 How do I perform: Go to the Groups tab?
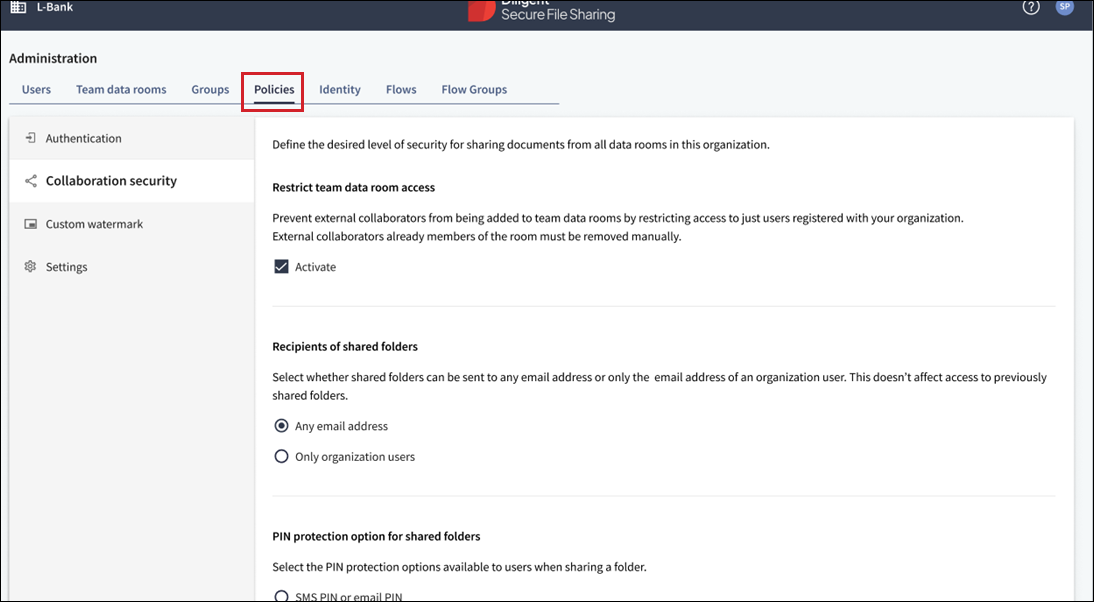[x=210, y=90]
